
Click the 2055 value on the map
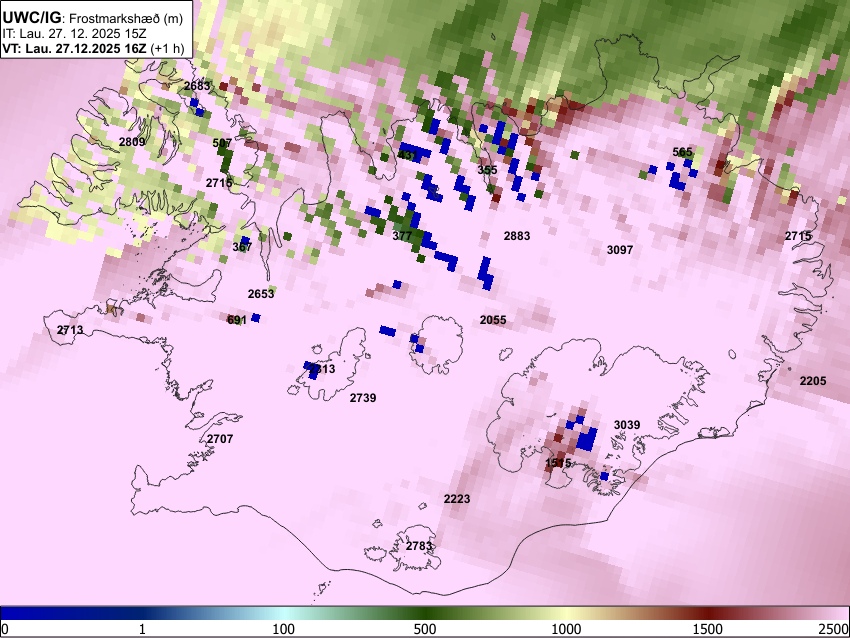tap(493, 320)
